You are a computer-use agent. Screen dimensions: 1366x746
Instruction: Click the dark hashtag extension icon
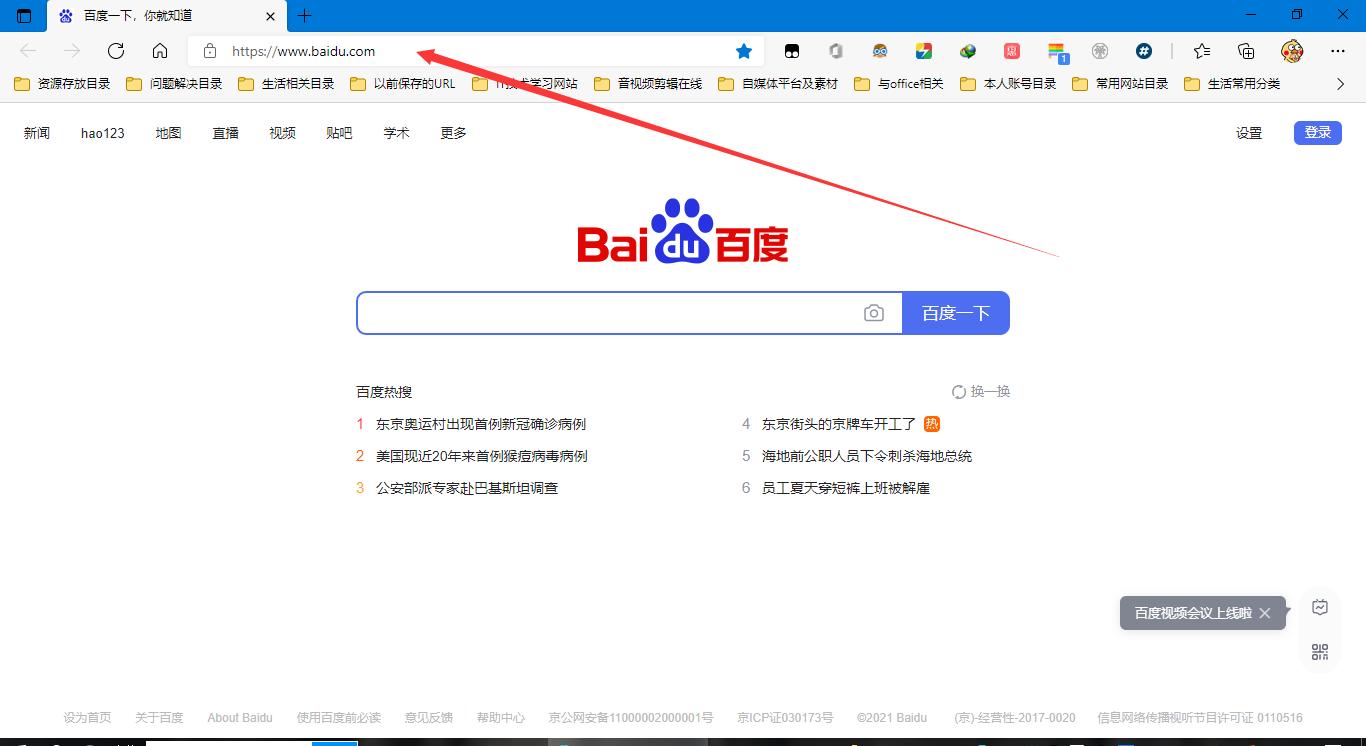pos(1143,50)
